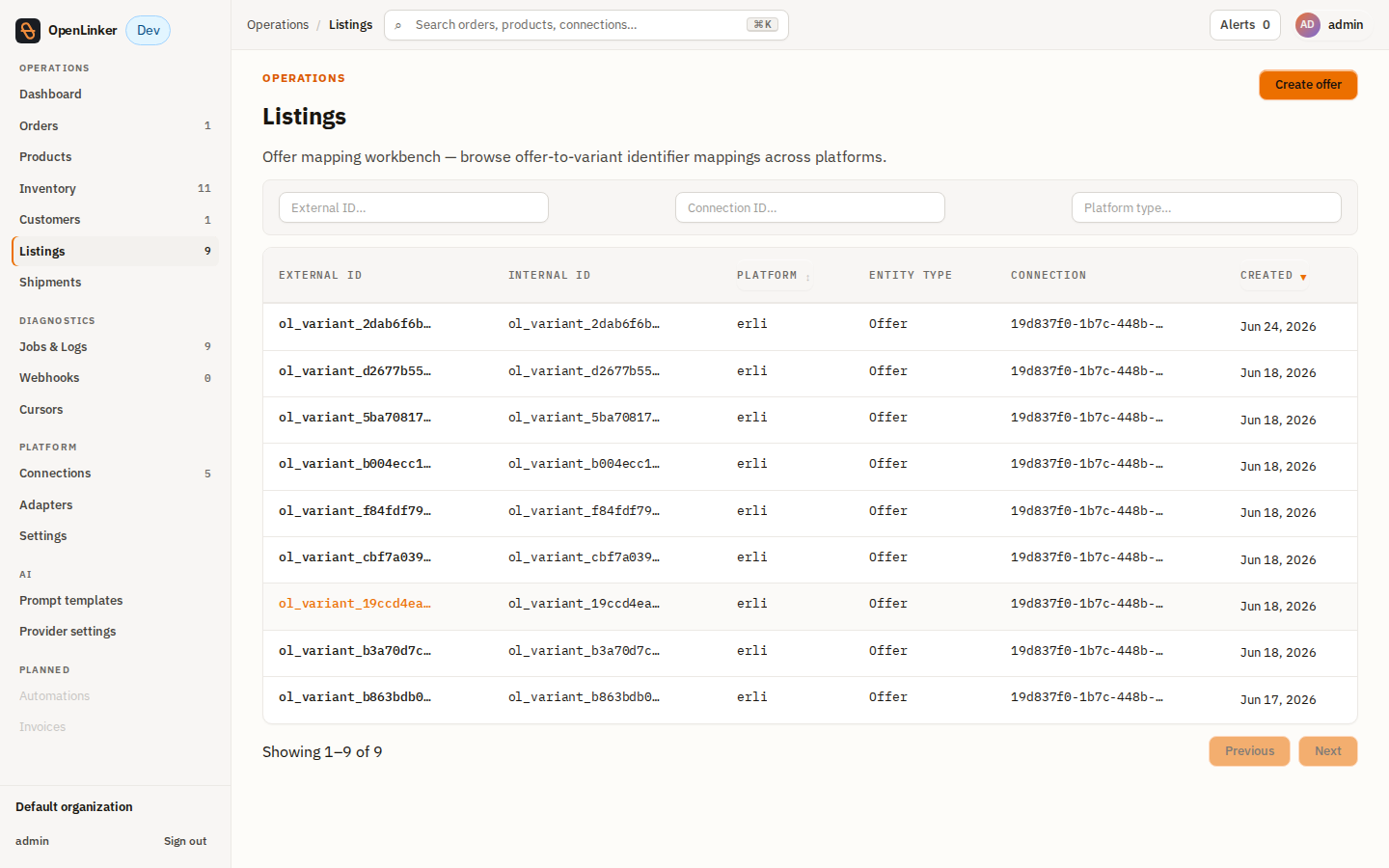Open Provider settings
This screenshot has width=1389, height=868.
click(x=115, y=632)
